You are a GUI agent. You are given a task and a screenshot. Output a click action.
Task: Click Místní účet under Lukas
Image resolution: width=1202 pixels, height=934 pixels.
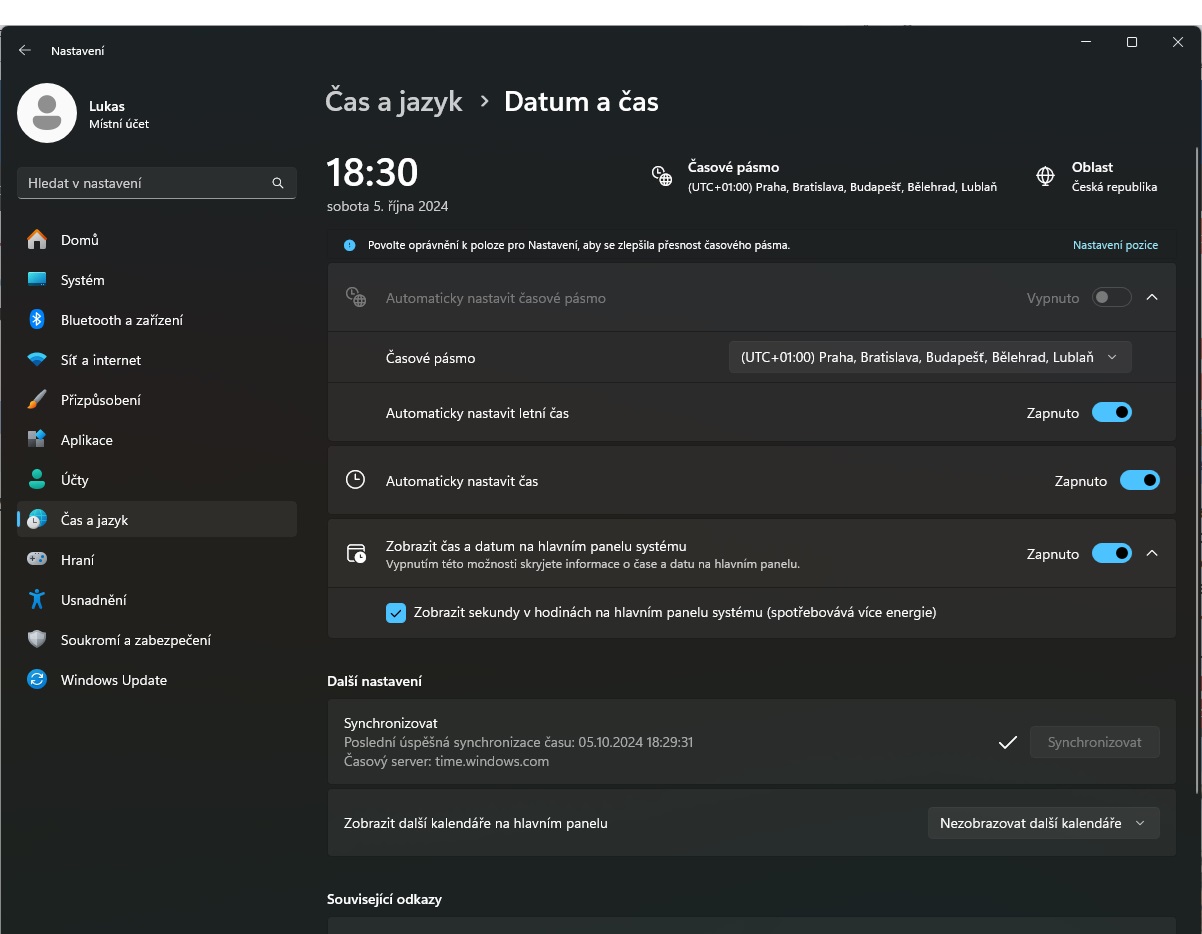[119, 124]
